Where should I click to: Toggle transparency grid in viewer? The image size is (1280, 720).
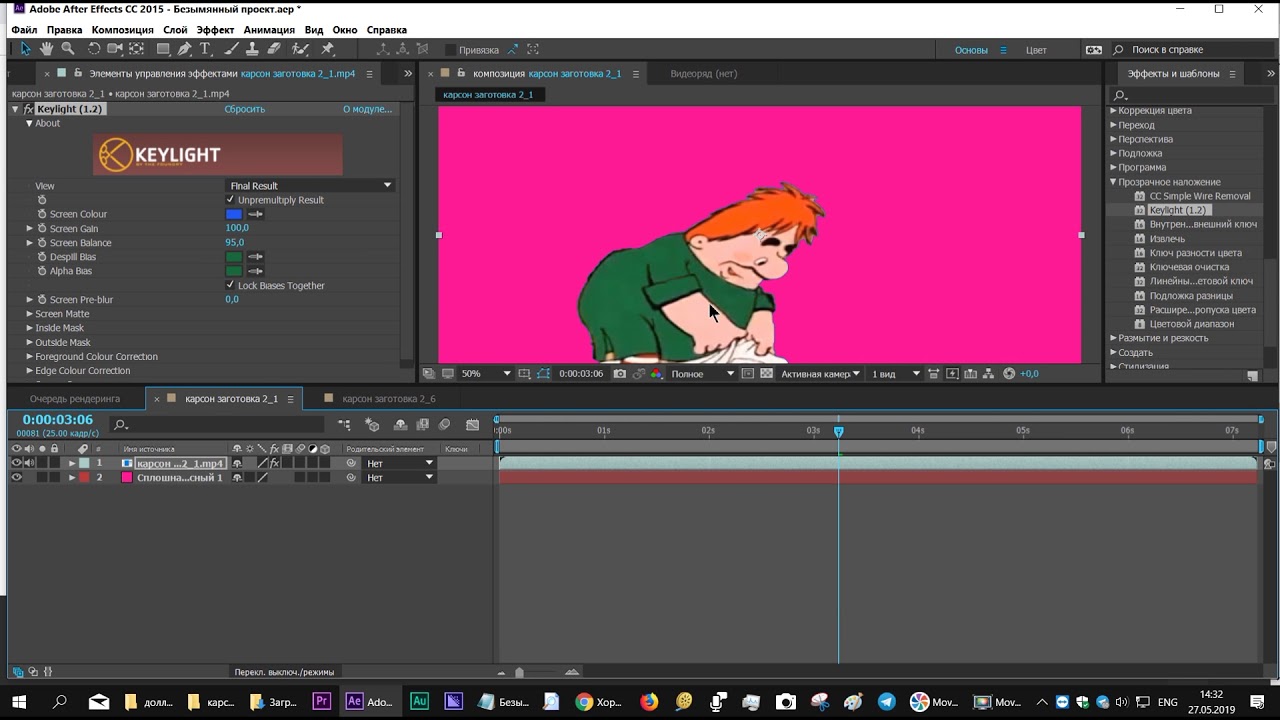pyautogui.click(x=766, y=374)
